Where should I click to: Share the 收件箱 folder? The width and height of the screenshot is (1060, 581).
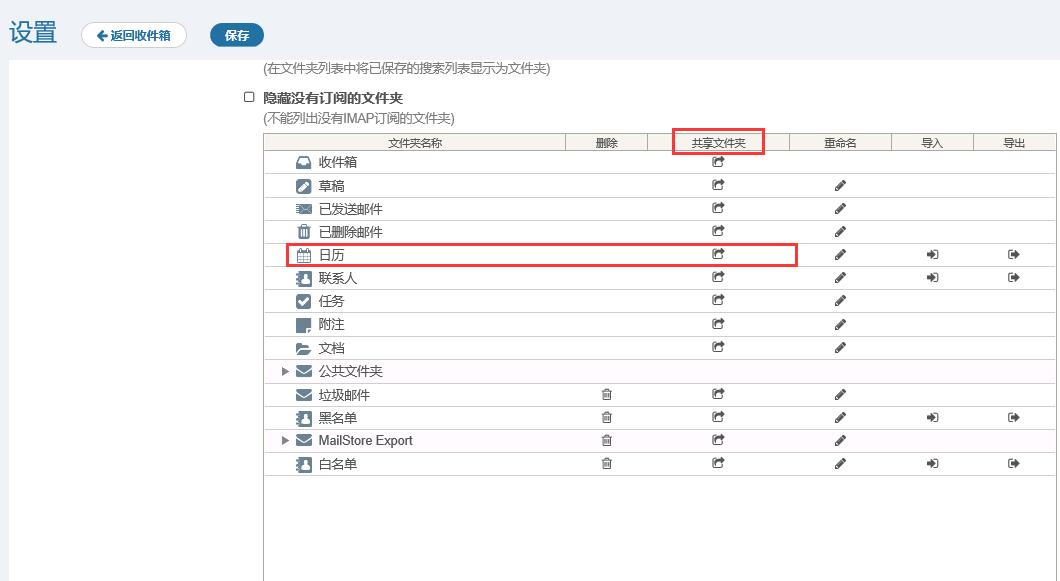[x=718, y=162]
